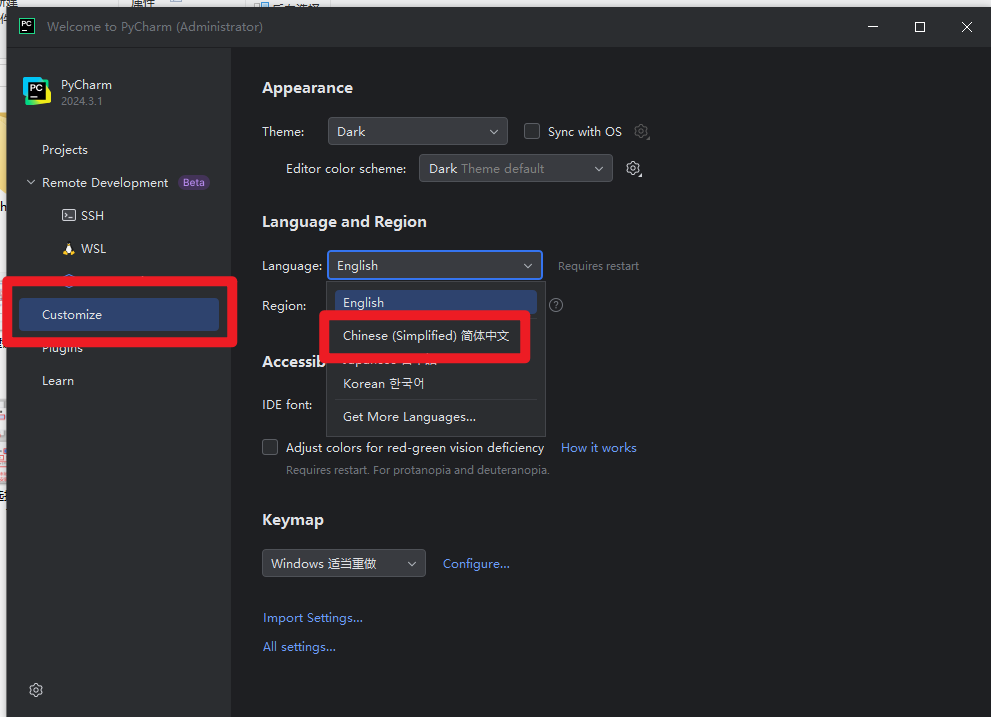Image resolution: width=991 pixels, height=717 pixels.
Task: Click the PyCharm logo in the sidebar header
Action: [x=37, y=91]
